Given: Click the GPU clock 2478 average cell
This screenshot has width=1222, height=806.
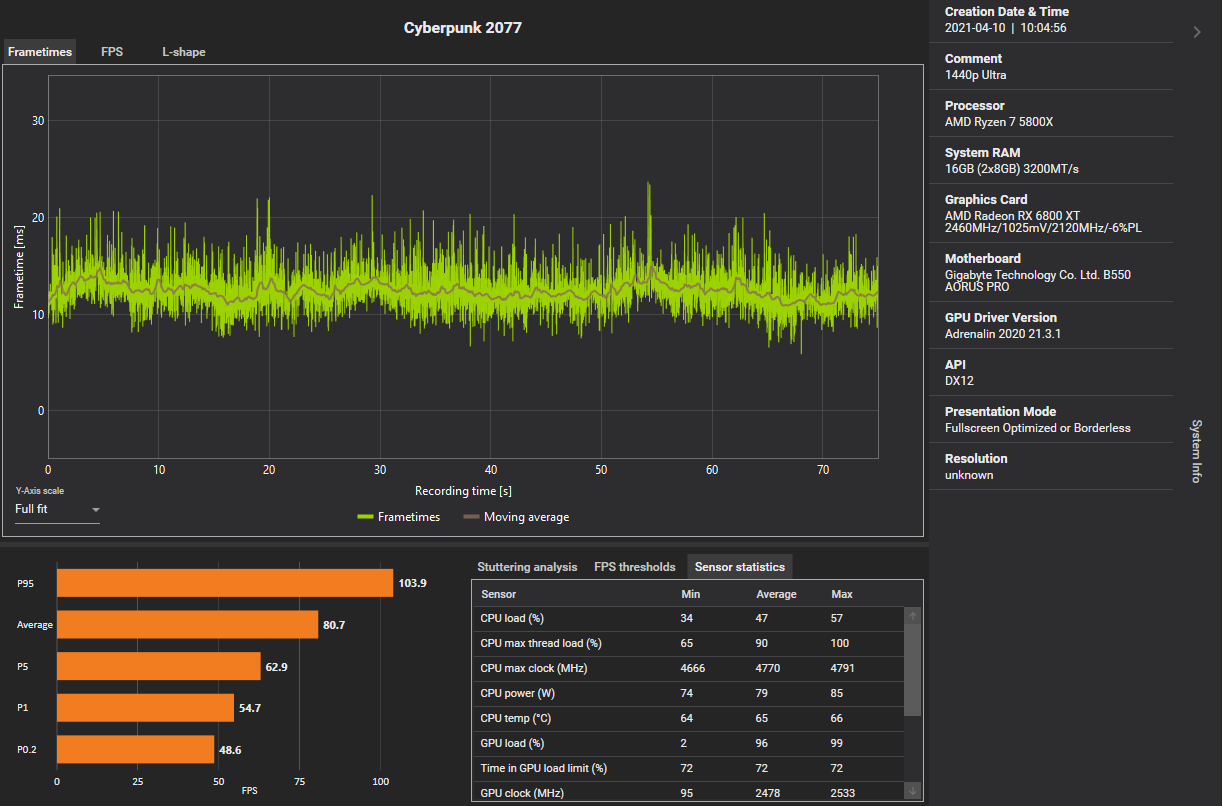Looking at the screenshot, I should click(768, 792).
